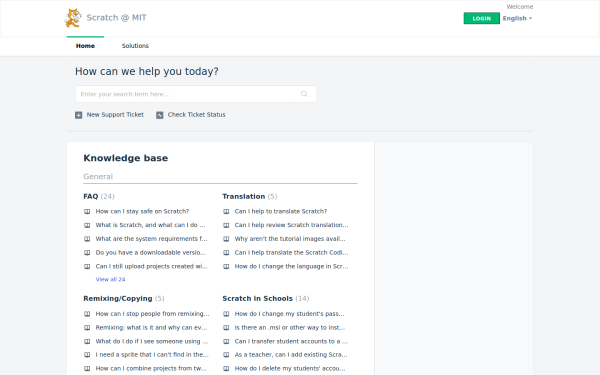
Task: Click 'View all 24' FAQ link
Action: (110, 279)
